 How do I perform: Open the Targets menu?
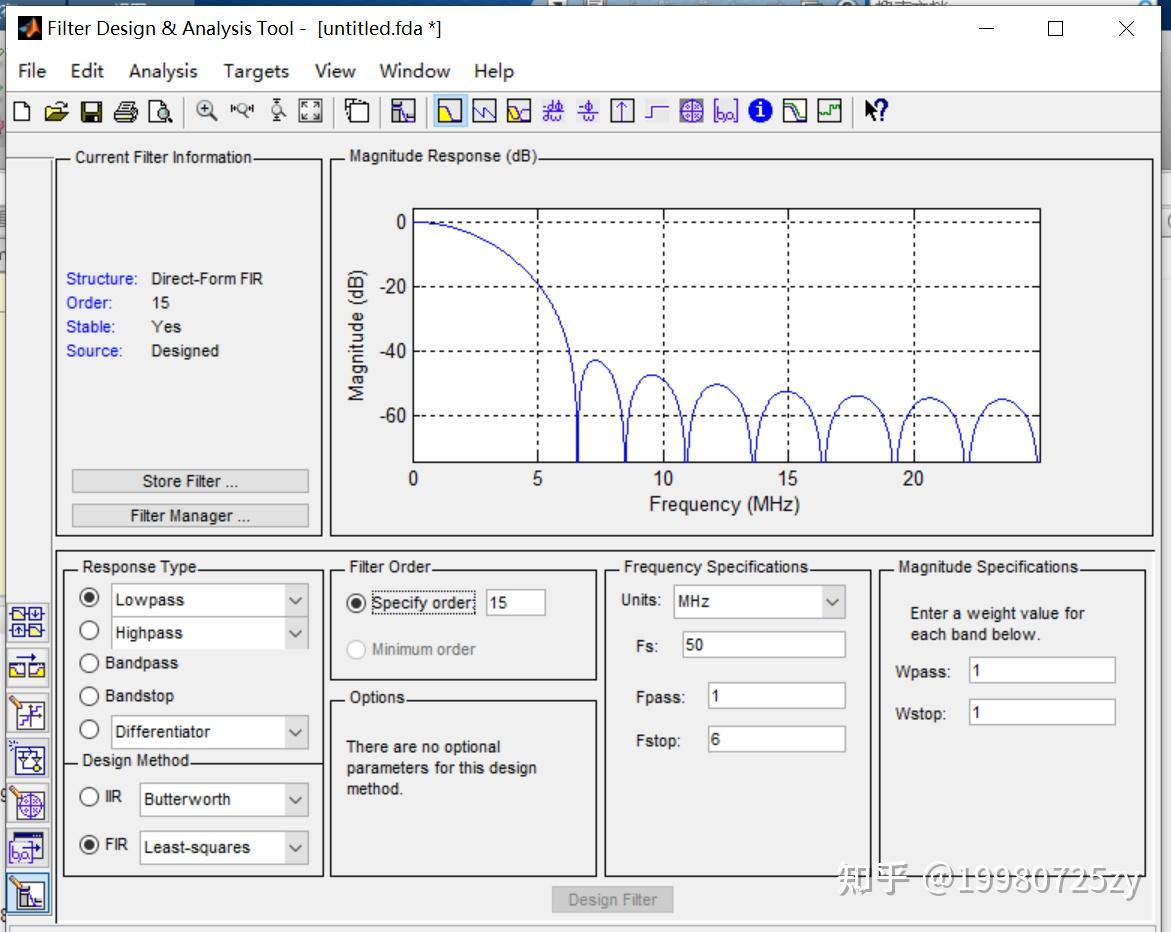click(256, 71)
